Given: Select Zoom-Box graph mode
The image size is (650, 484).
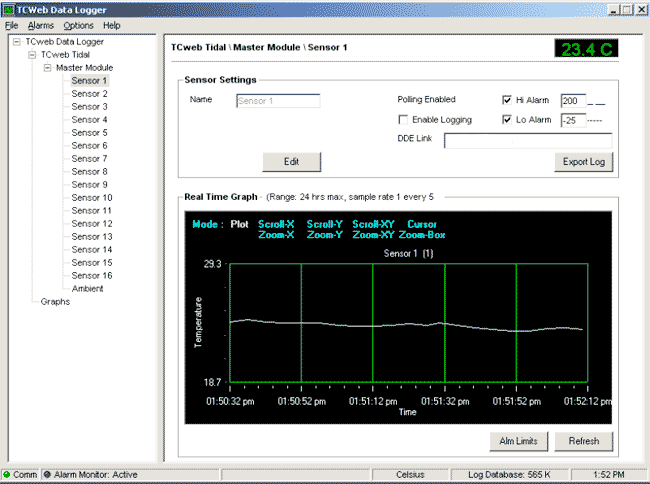Looking at the screenshot, I should 422,235.
